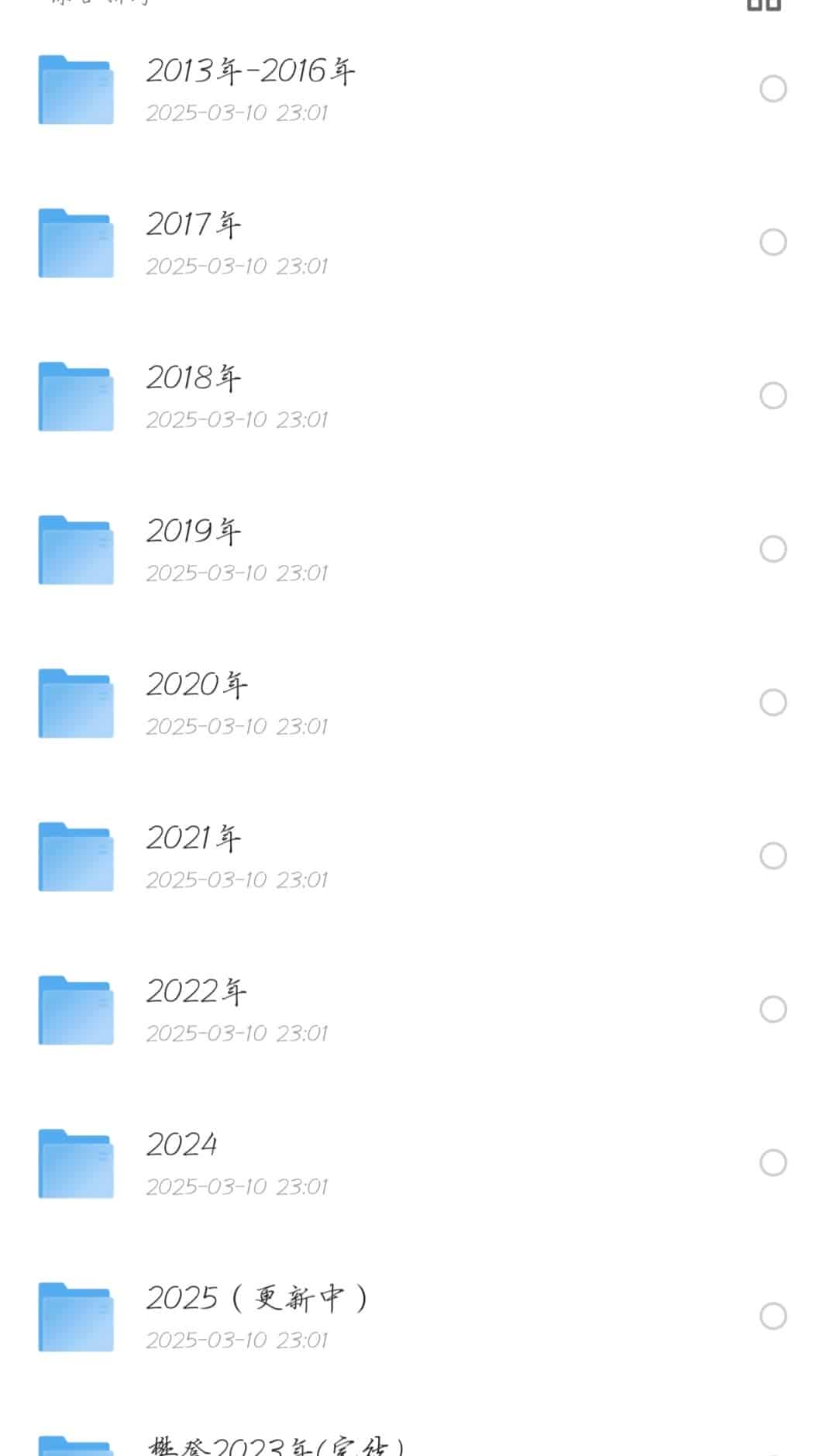Switch to grid view layout
Viewport: 836px width, 1456px height.
763,5
